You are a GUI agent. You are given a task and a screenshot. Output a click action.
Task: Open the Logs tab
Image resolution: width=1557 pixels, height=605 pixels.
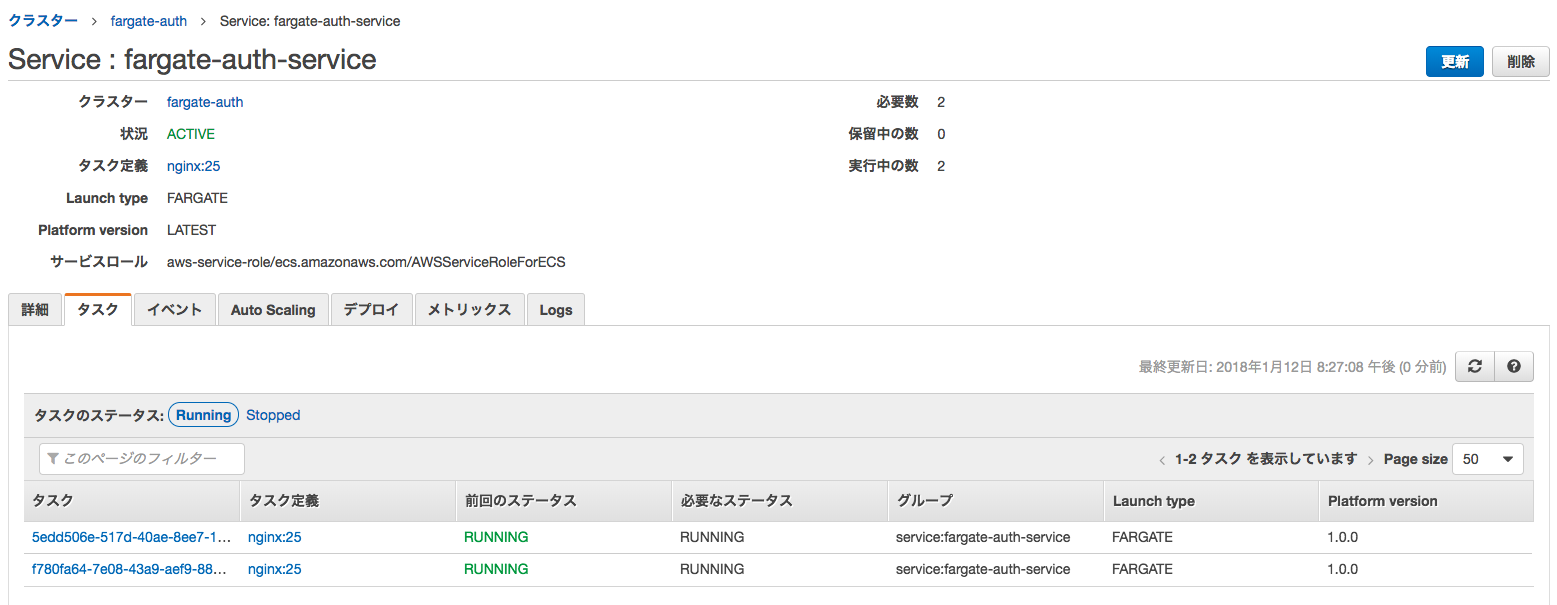pyautogui.click(x=556, y=309)
